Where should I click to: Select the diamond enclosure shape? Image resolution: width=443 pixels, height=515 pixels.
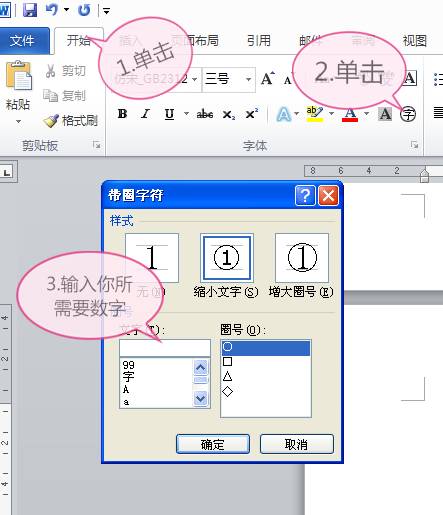[x=227, y=391]
